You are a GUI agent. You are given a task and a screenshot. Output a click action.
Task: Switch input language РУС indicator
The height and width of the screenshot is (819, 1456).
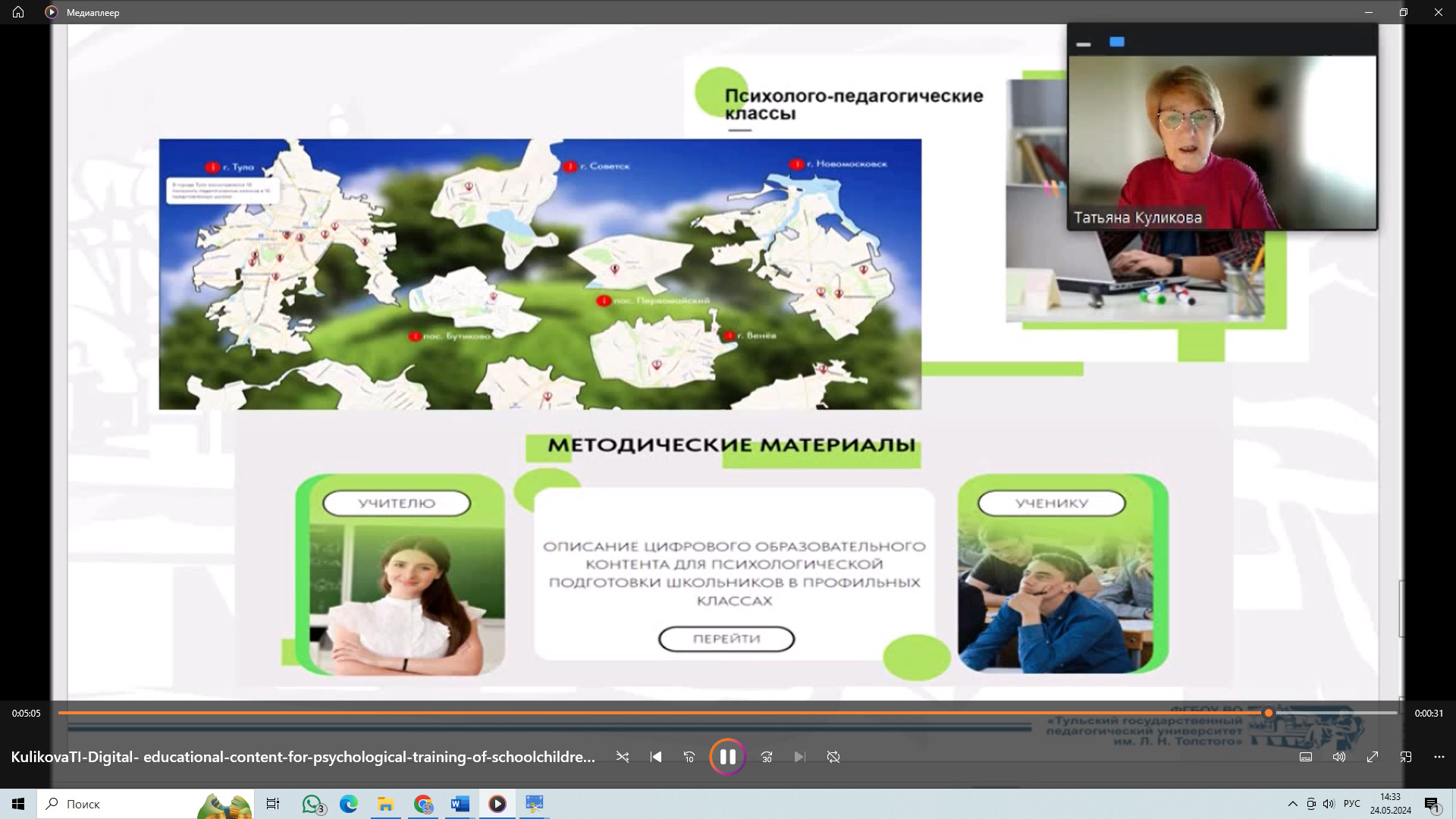pos(1352,804)
